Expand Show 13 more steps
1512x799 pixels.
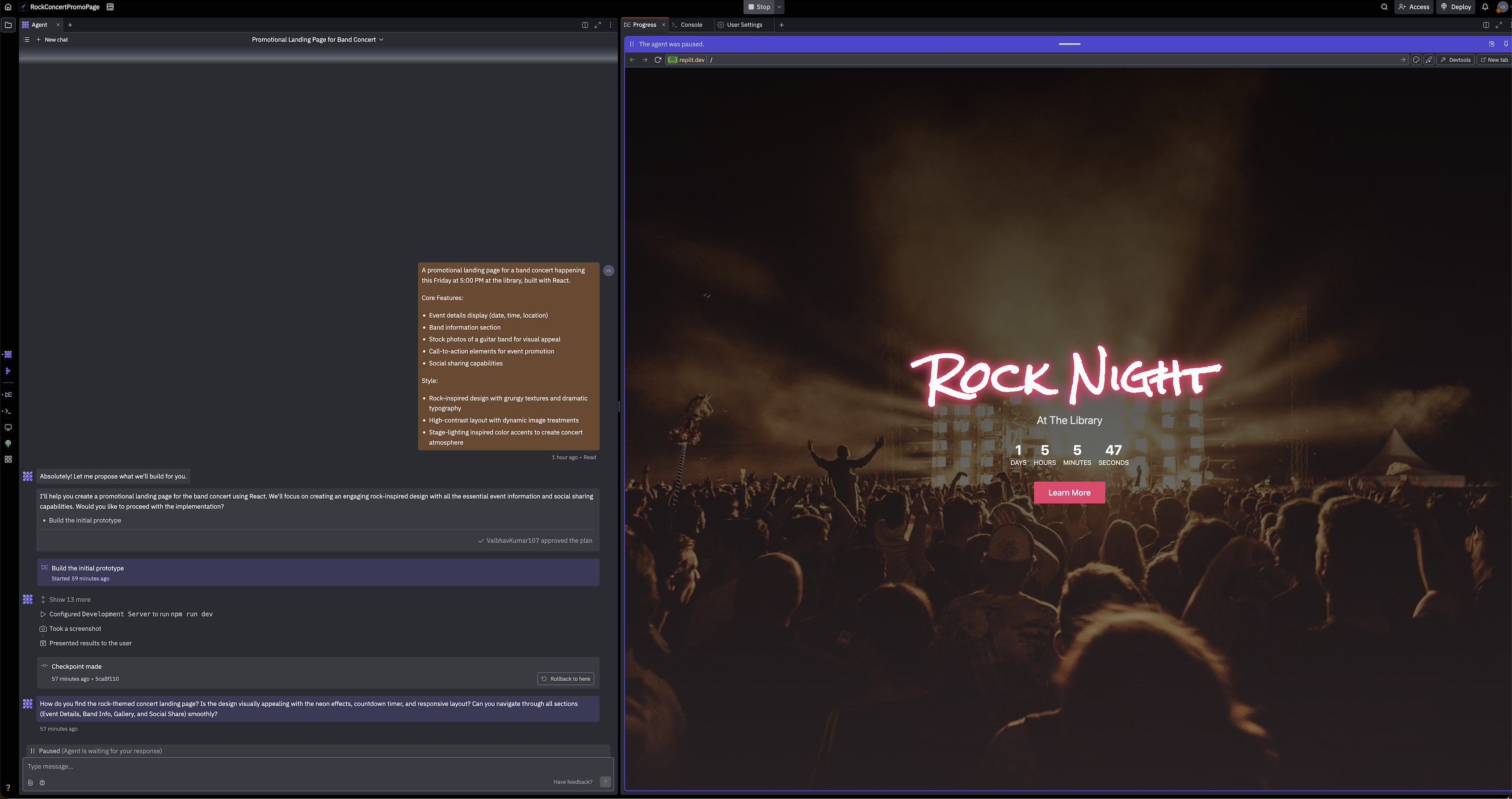click(x=66, y=600)
